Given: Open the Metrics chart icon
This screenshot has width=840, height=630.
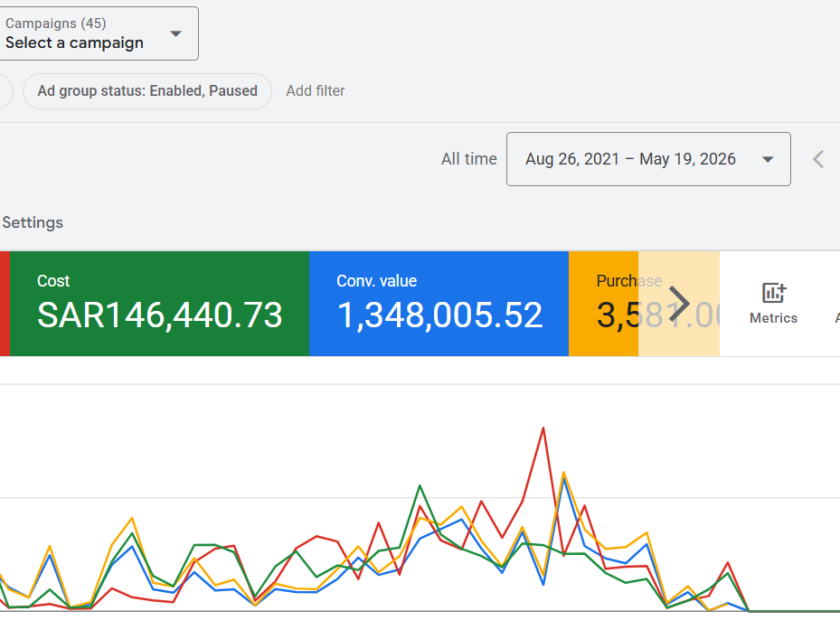Looking at the screenshot, I should click(774, 293).
